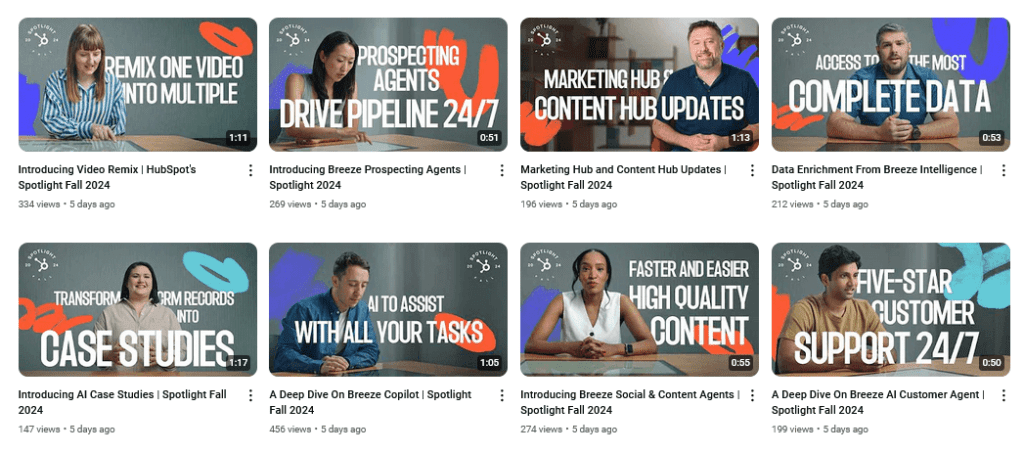Open 'Introducing Breeze Prospecting Agents' title link
Viewport: 1024px width, 453px height.
pos(368,177)
